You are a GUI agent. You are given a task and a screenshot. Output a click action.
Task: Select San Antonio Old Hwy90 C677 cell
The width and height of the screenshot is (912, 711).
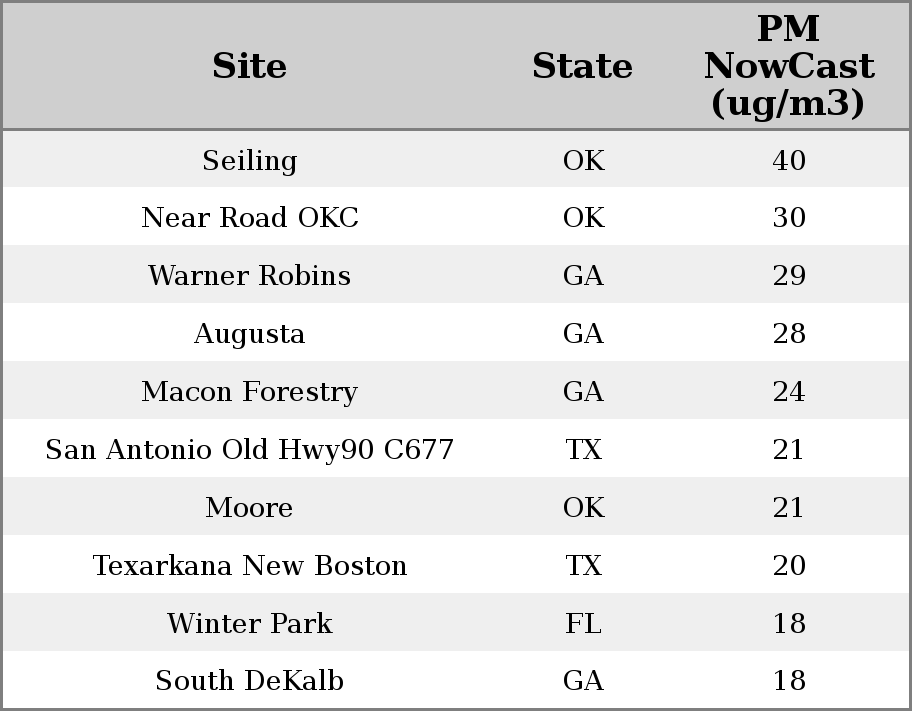click(249, 450)
